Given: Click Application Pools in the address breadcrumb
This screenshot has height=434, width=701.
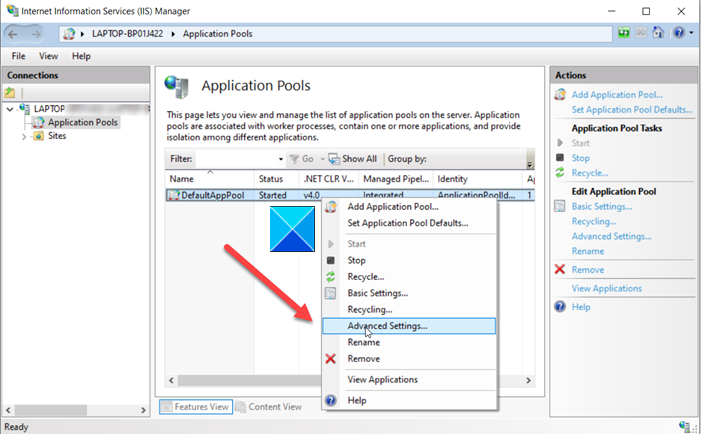Looking at the screenshot, I should [217, 34].
